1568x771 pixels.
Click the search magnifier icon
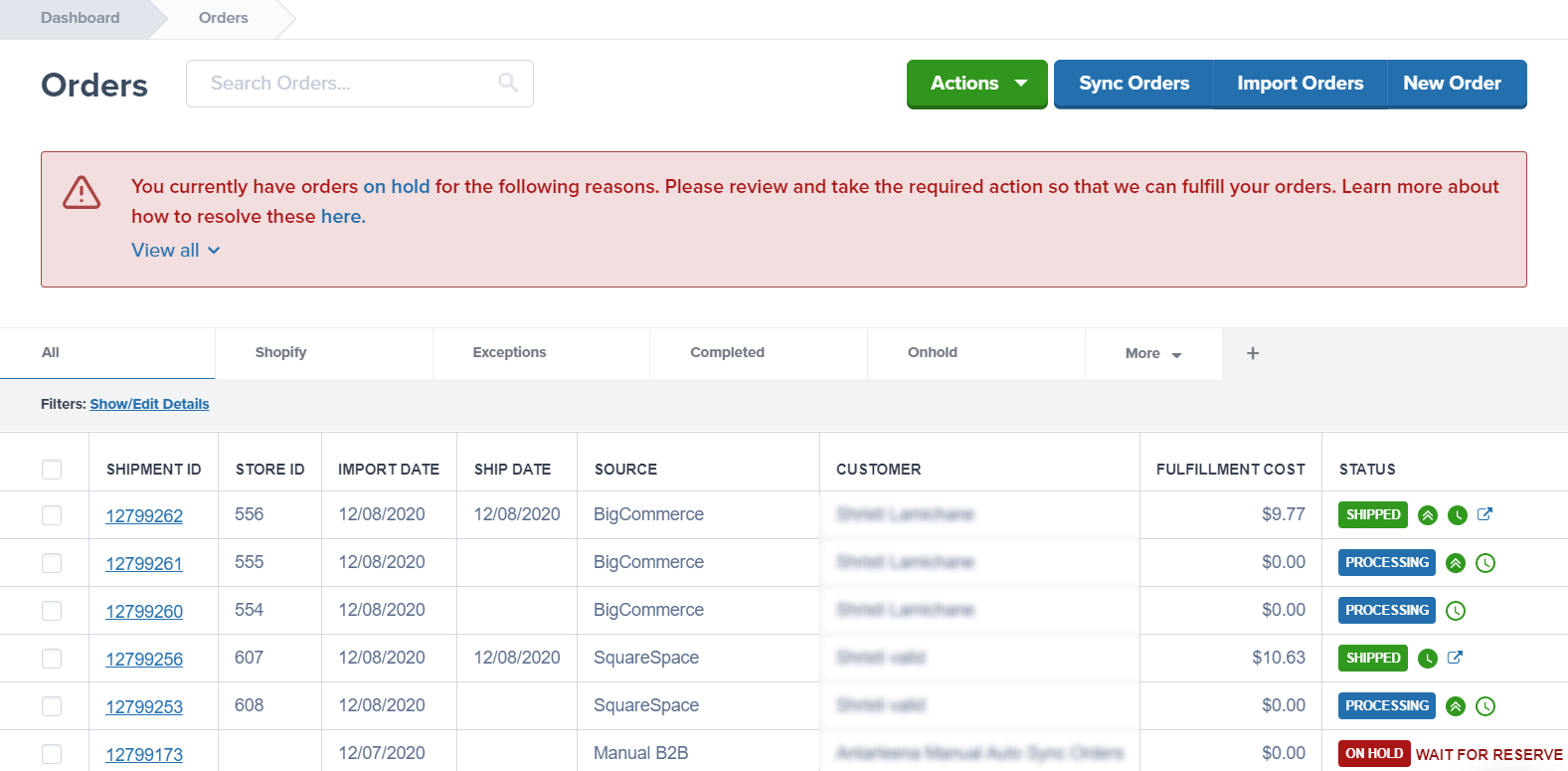[x=508, y=83]
